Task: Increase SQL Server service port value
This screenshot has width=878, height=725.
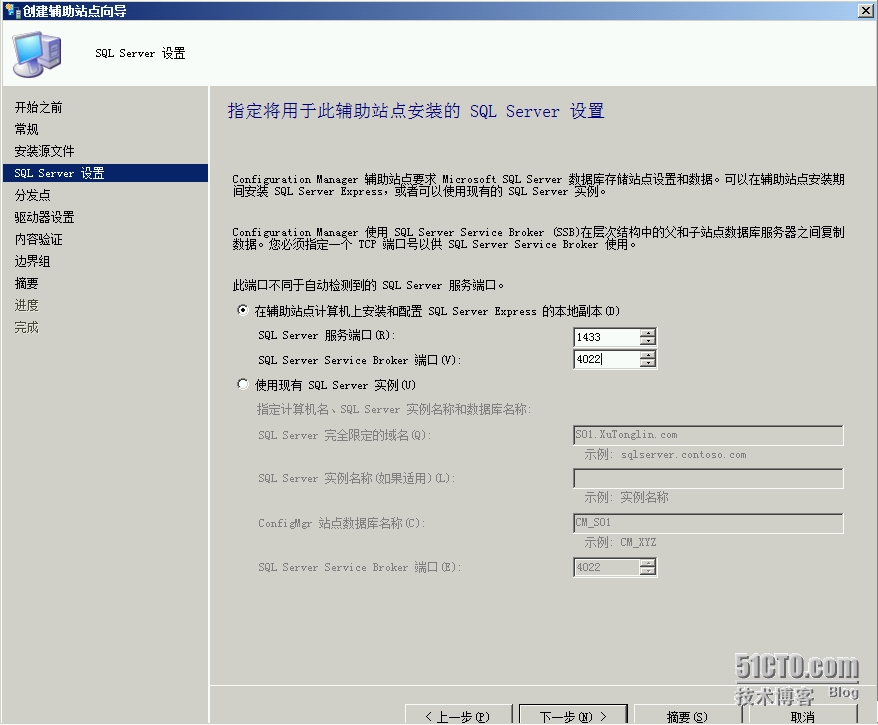Action: click(648, 333)
